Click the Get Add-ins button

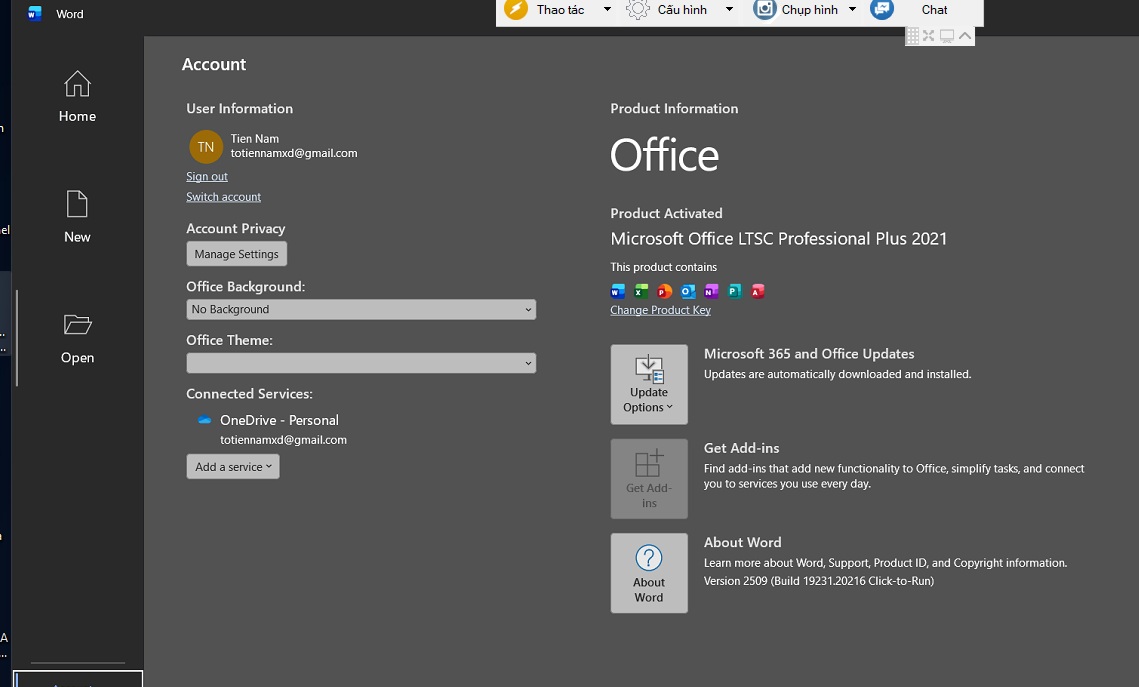[649, 479]
